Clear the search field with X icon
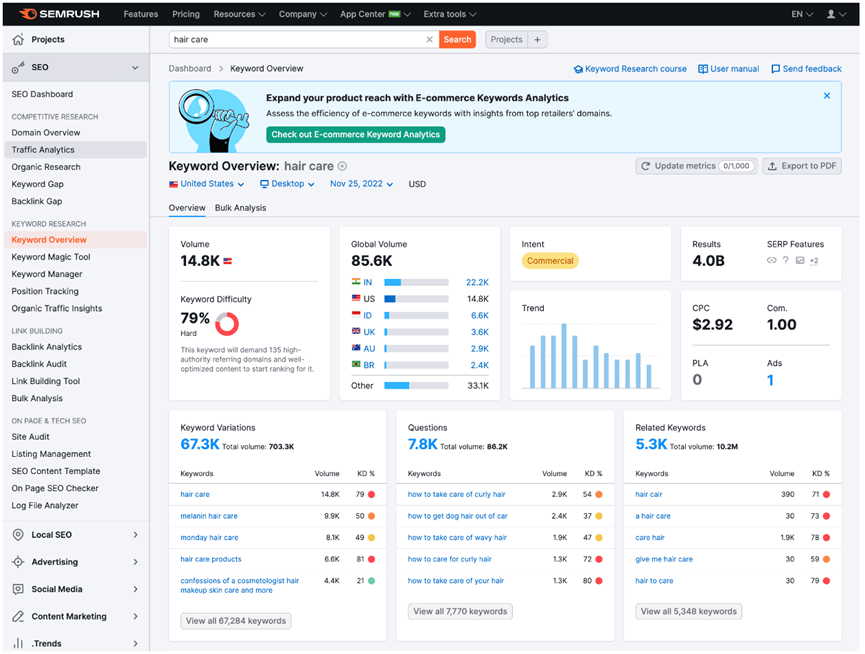 [430, 40]
